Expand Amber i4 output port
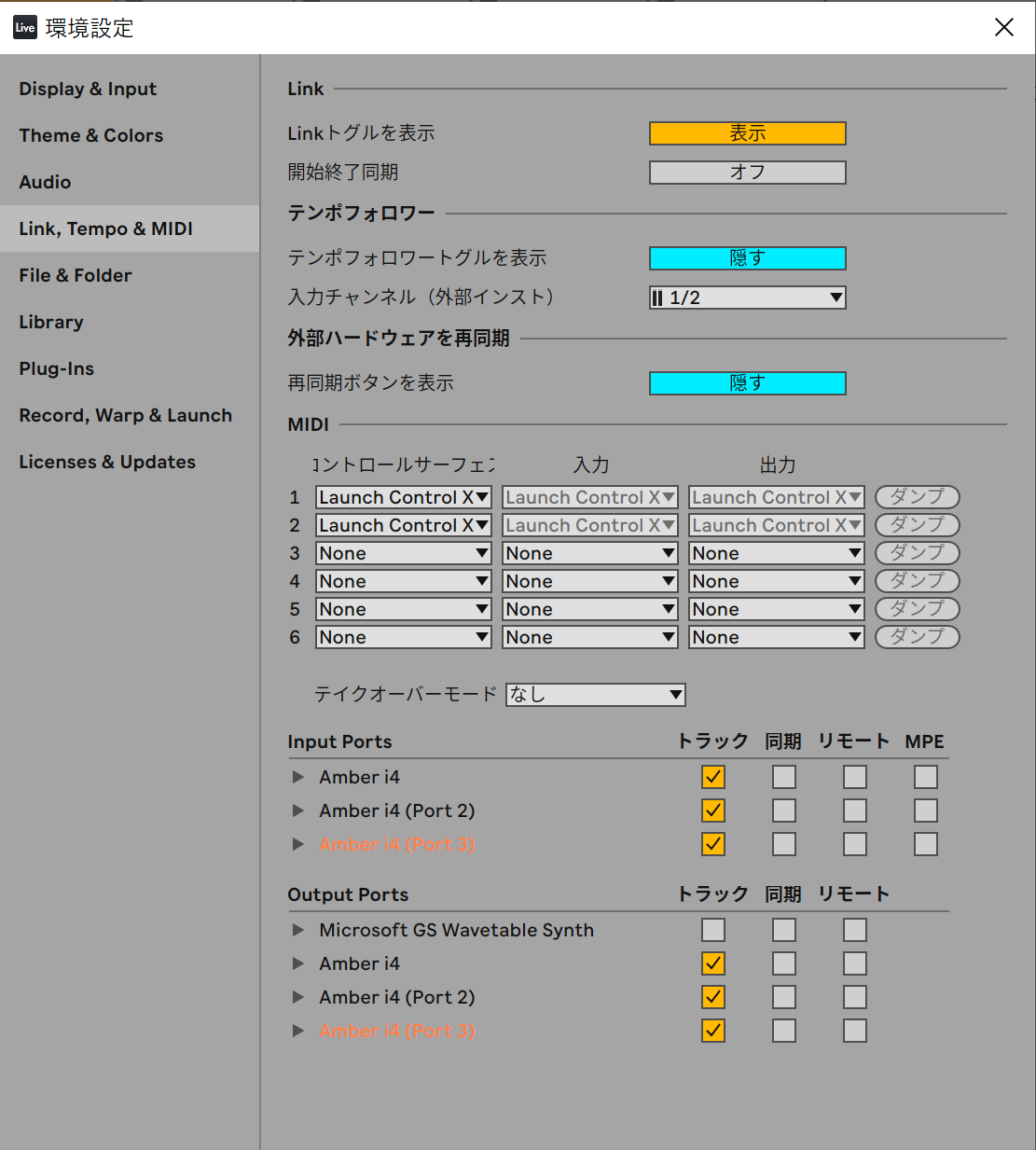 (298, 963)
